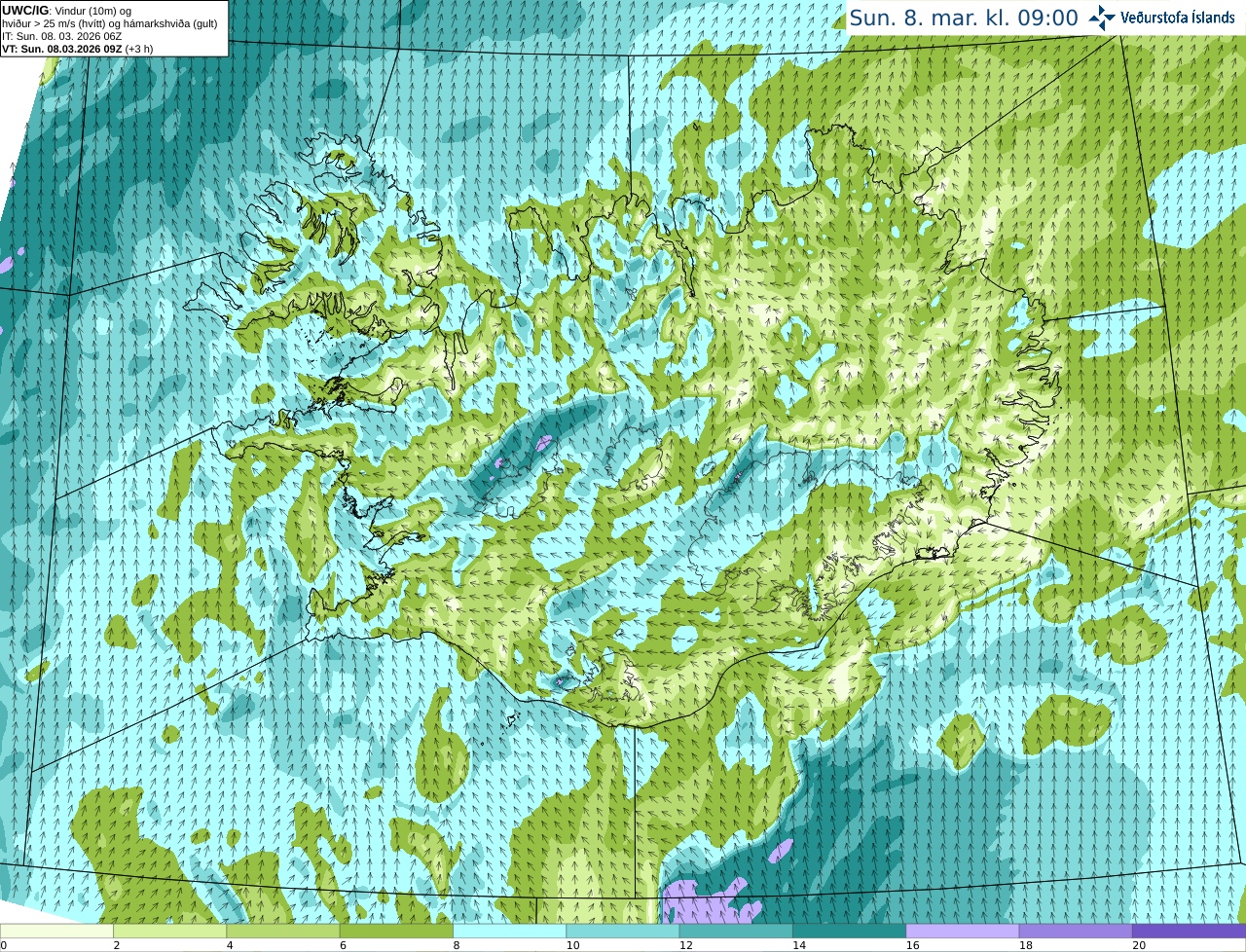This screenshot has height=952, width=1246.
Task: Click the legend value label 4
Action: pyautogui.click(x=230, y=945)
